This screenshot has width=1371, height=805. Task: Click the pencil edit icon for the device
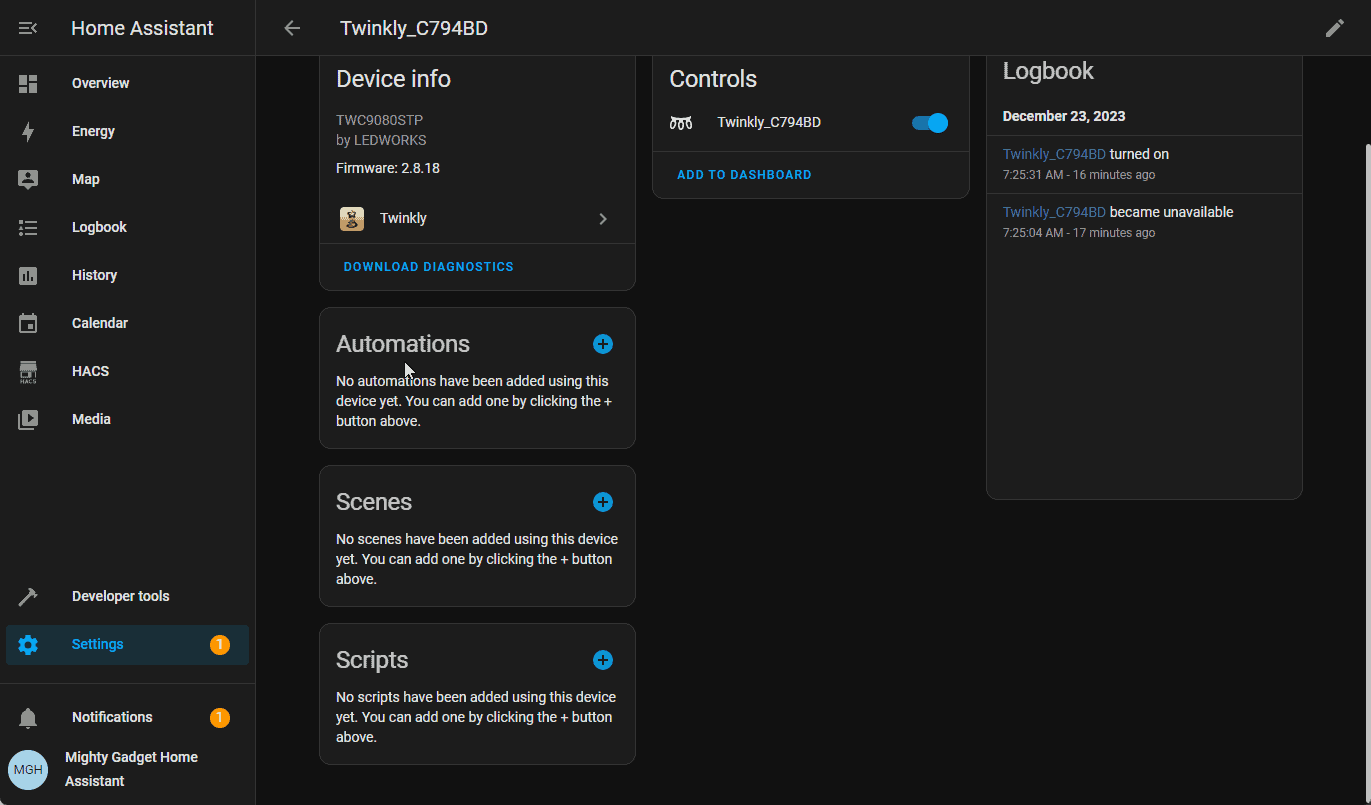tap(1334, 28)
